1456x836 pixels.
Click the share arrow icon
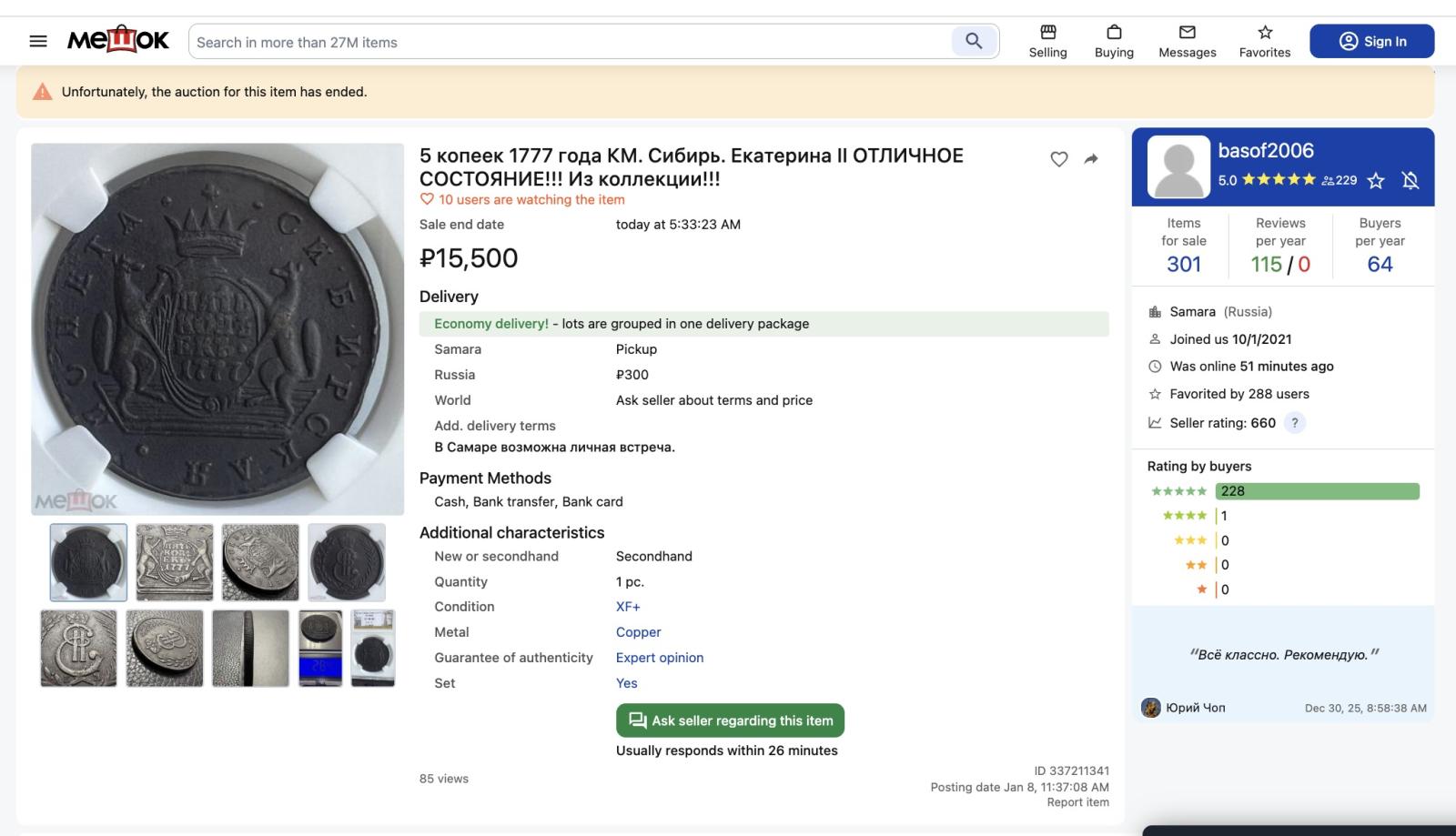click(x=1091, y=159)
